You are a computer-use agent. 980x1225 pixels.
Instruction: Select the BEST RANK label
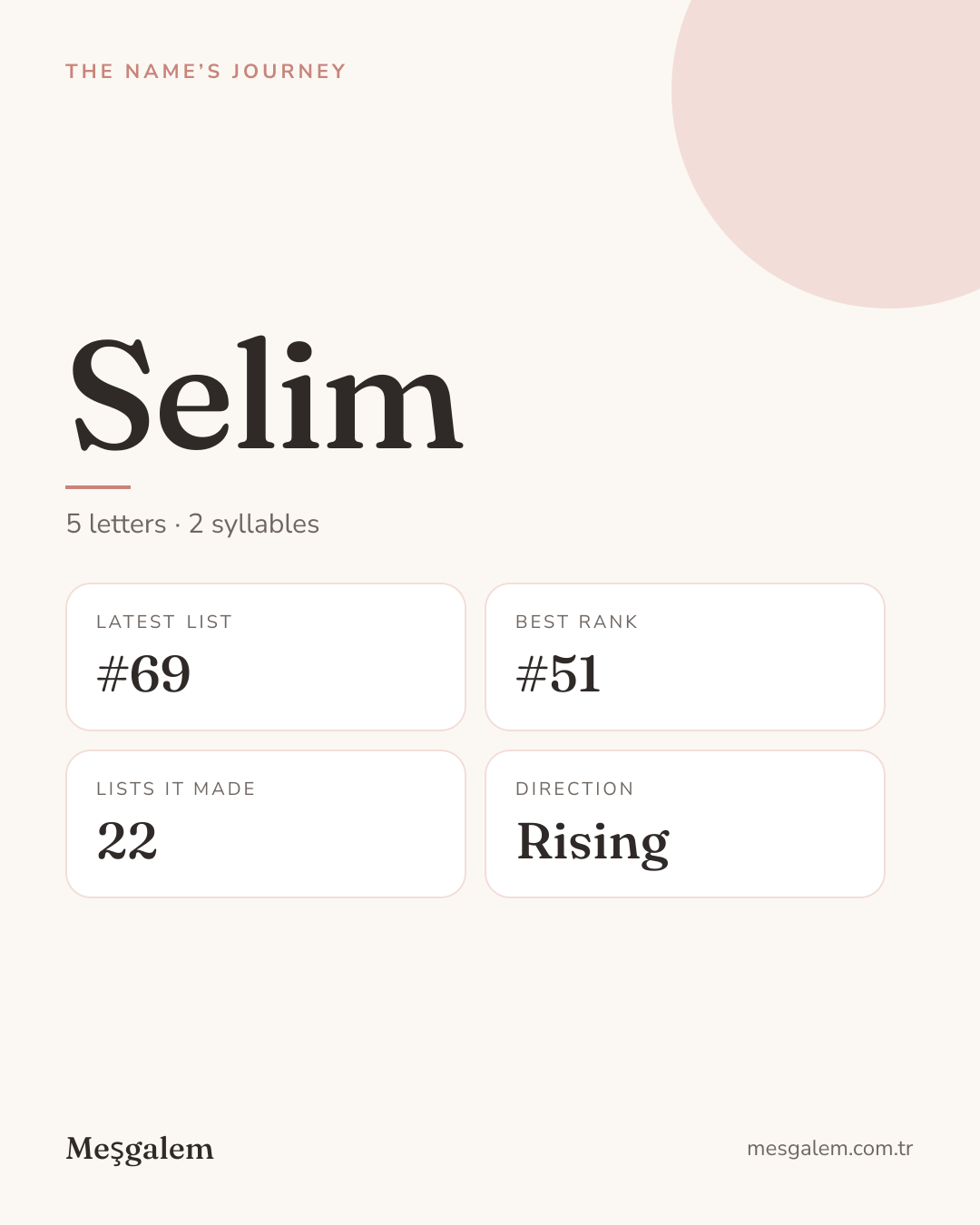[576, 622]
